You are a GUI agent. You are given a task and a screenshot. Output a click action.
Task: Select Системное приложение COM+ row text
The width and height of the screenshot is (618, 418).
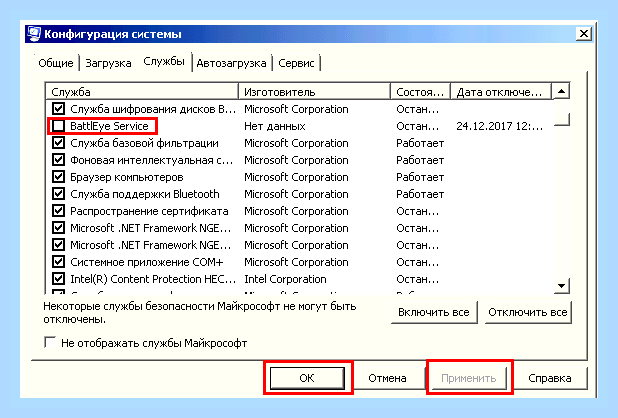(147, 262)
